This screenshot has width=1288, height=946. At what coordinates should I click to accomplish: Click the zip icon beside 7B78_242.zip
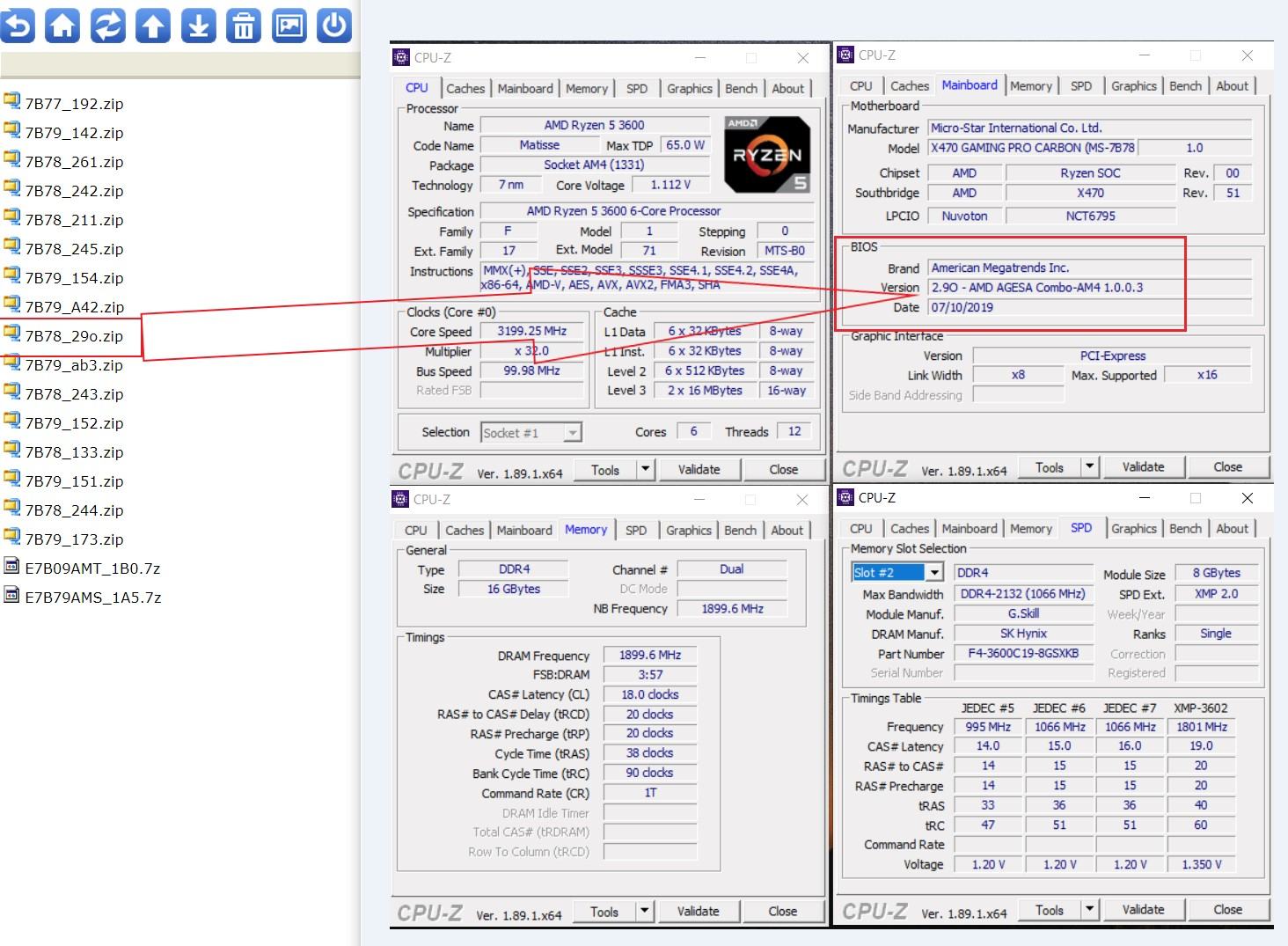[11, 189]
